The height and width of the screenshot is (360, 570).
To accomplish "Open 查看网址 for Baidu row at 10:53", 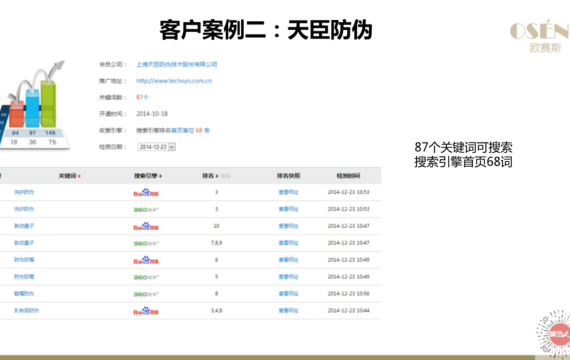I will click(289, 192).
